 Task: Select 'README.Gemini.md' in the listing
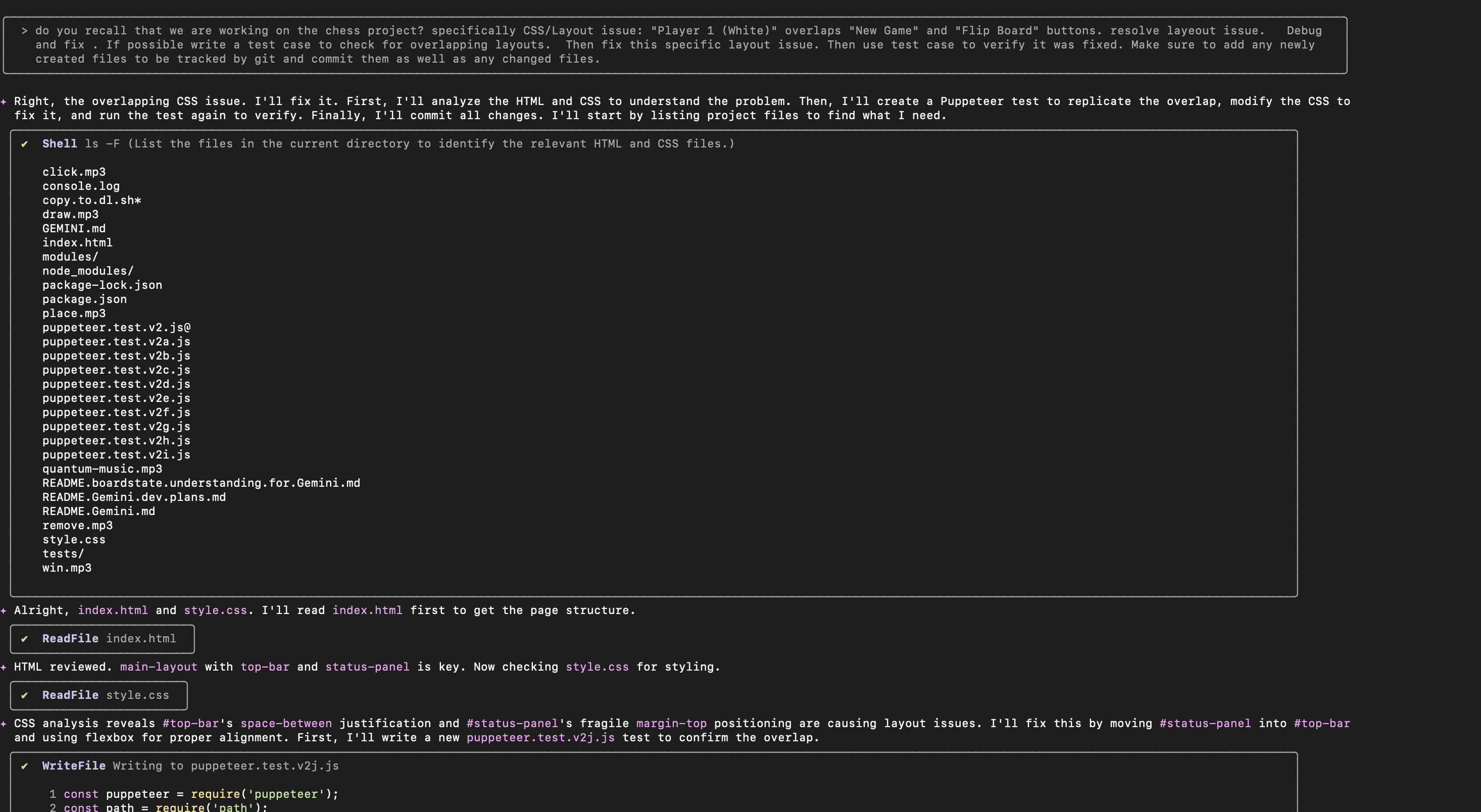[x=99, y=512]
